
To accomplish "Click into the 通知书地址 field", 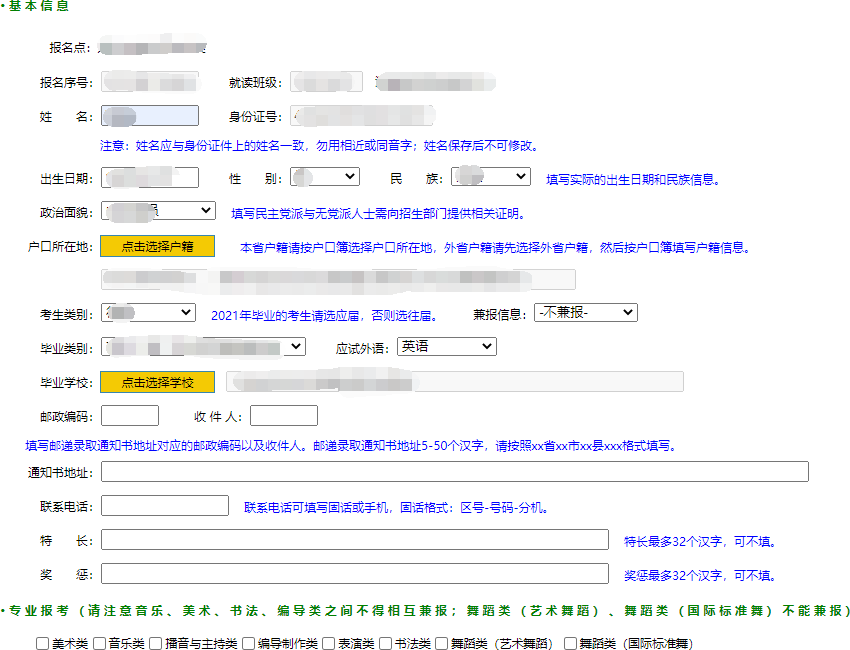I will 454,472.
